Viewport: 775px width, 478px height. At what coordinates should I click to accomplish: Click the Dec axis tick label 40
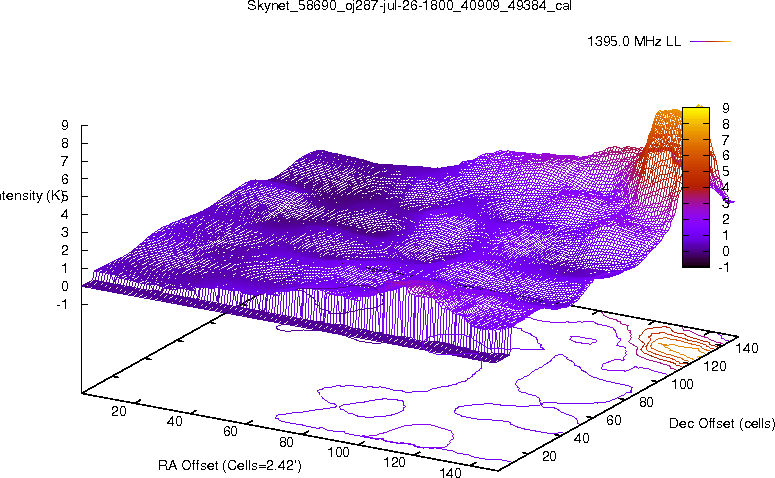coord(582,438)
